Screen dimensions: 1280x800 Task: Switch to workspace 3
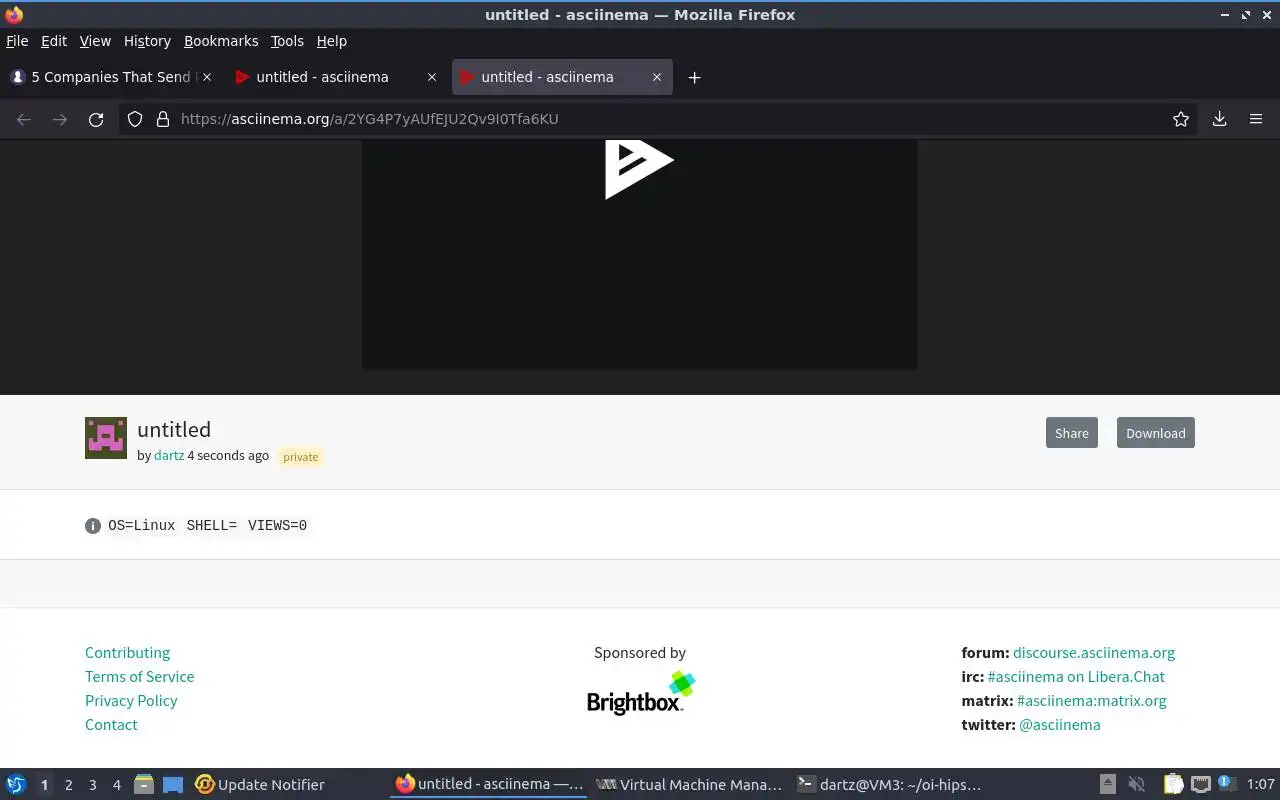(x=92, y=785)
